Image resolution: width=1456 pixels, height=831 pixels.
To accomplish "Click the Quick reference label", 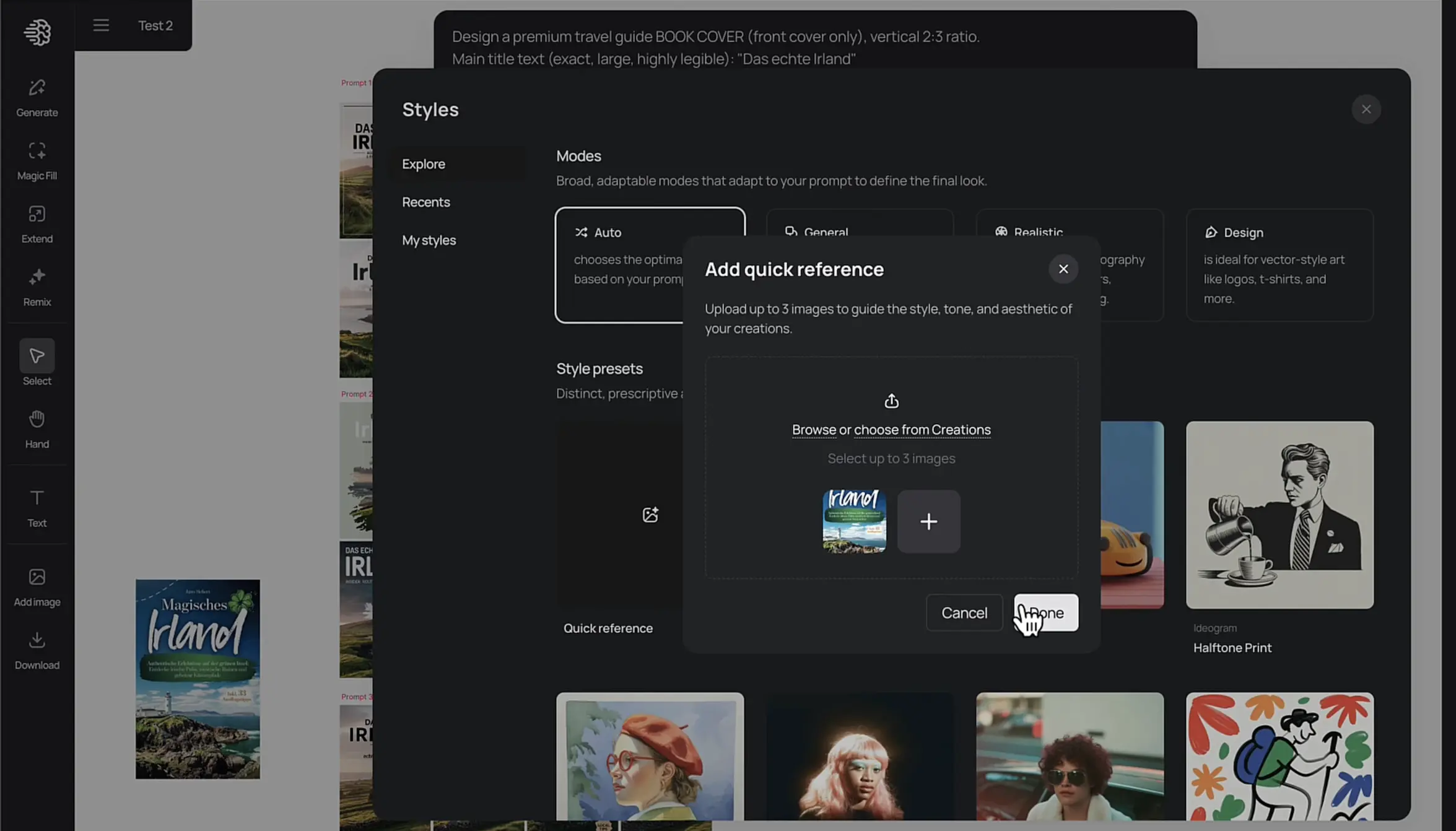I will point(608,629).
